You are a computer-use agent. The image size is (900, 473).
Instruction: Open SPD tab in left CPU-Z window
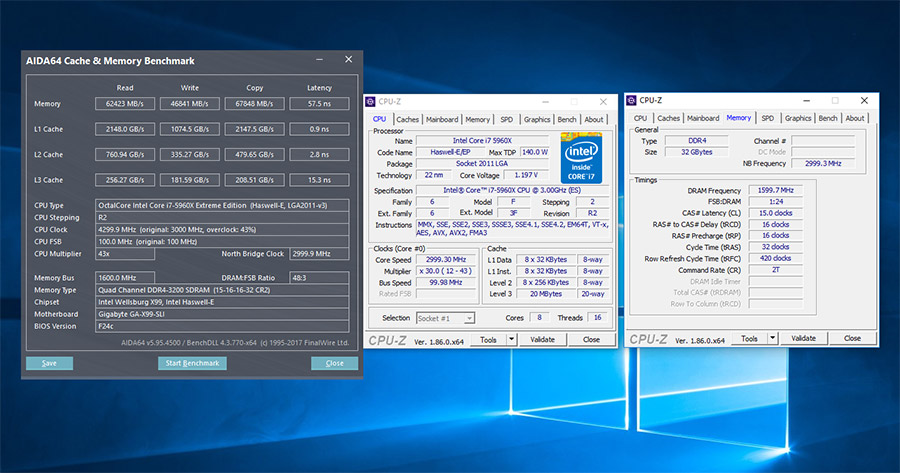[x=506, y=119]
